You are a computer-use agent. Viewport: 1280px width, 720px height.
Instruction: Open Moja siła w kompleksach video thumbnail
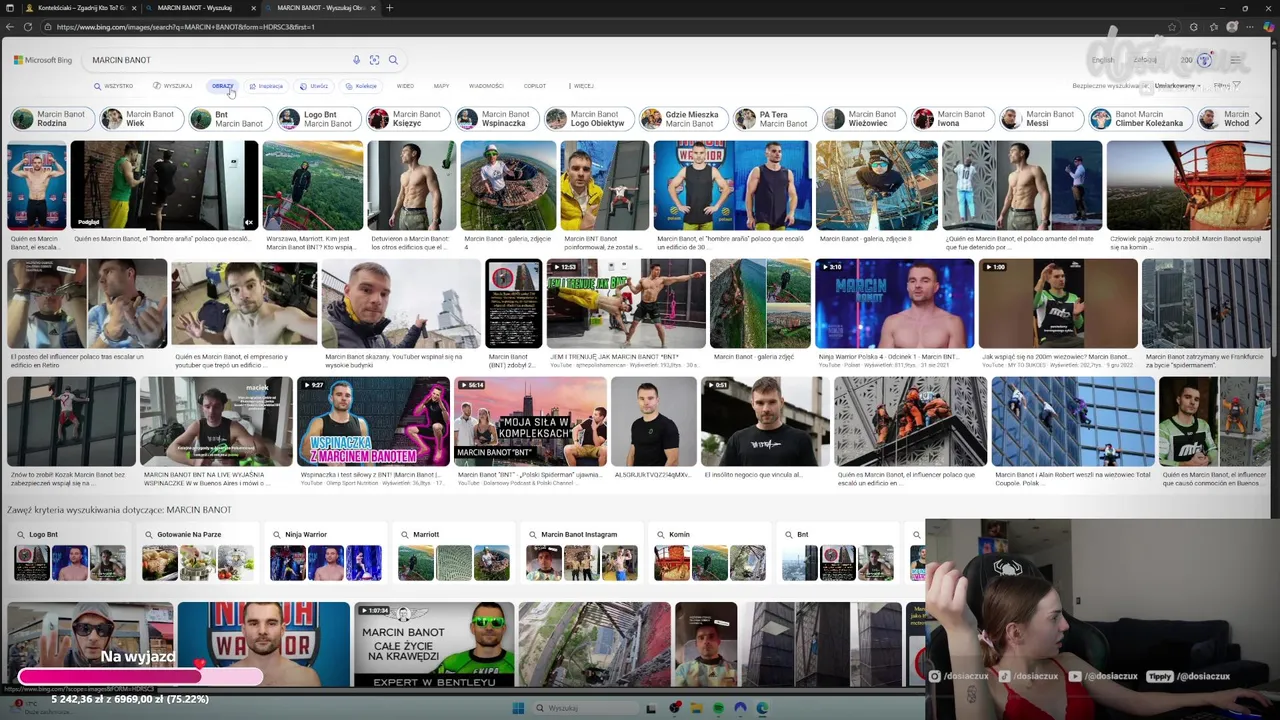pyautogui.click(x=530, y=422)
